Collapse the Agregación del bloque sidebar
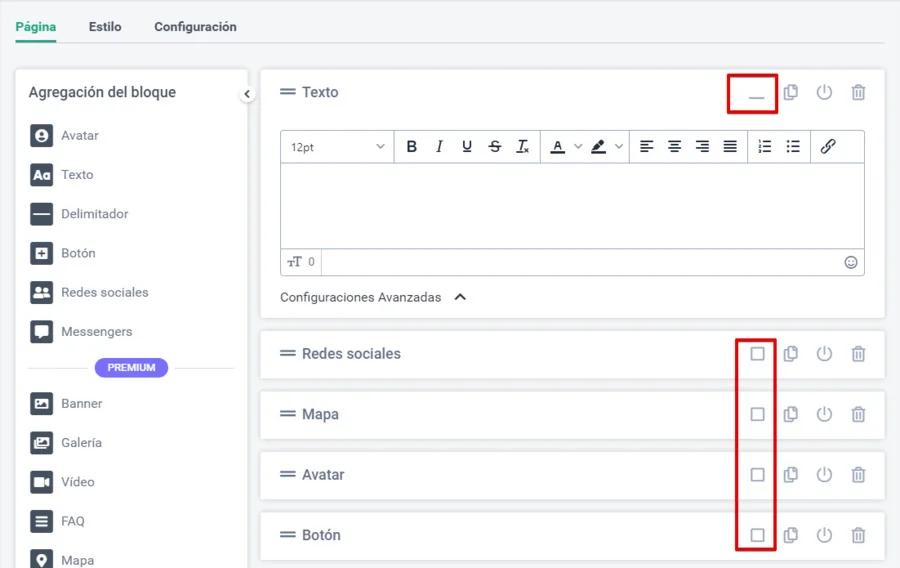The image size is (900, 568). 247,94
